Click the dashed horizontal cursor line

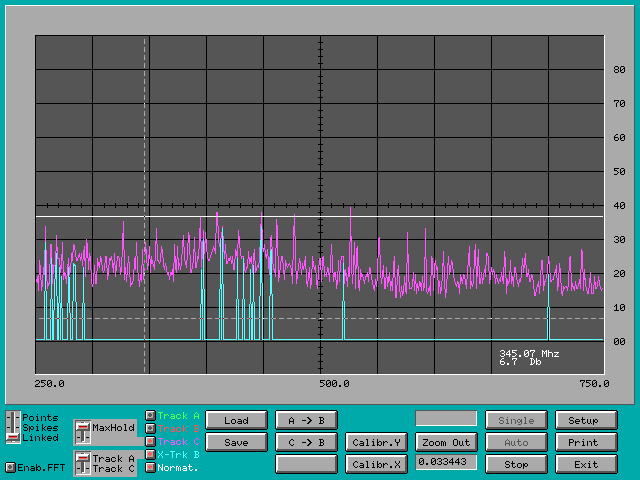click(320, 318)
